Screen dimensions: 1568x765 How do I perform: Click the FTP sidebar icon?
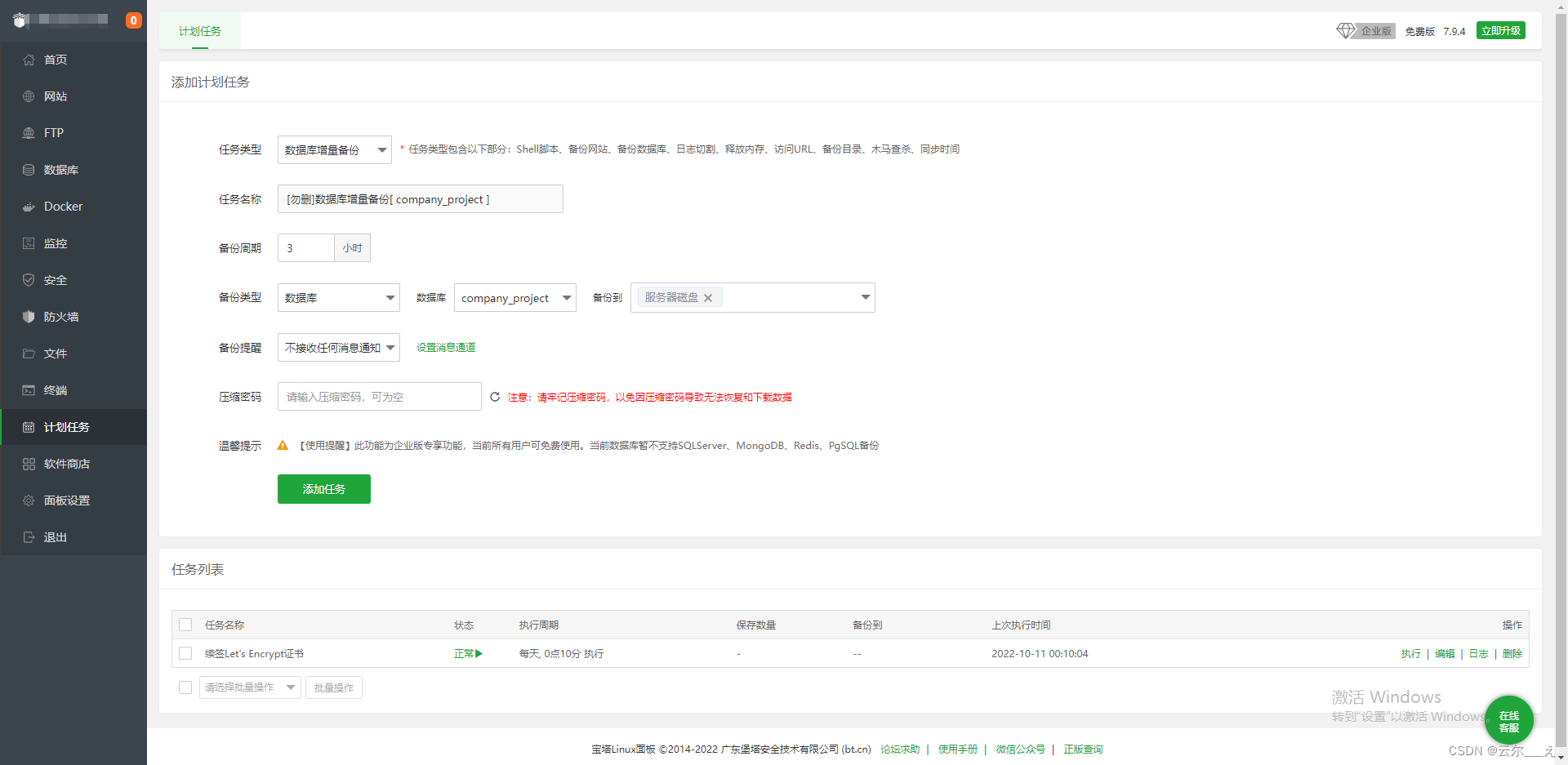point(29,133)
